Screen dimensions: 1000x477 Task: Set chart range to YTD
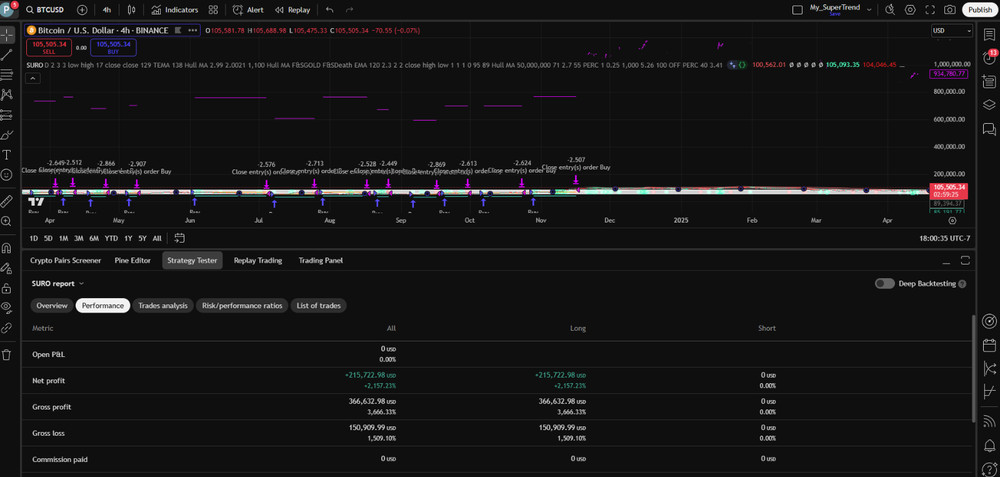tap(111, 238)
